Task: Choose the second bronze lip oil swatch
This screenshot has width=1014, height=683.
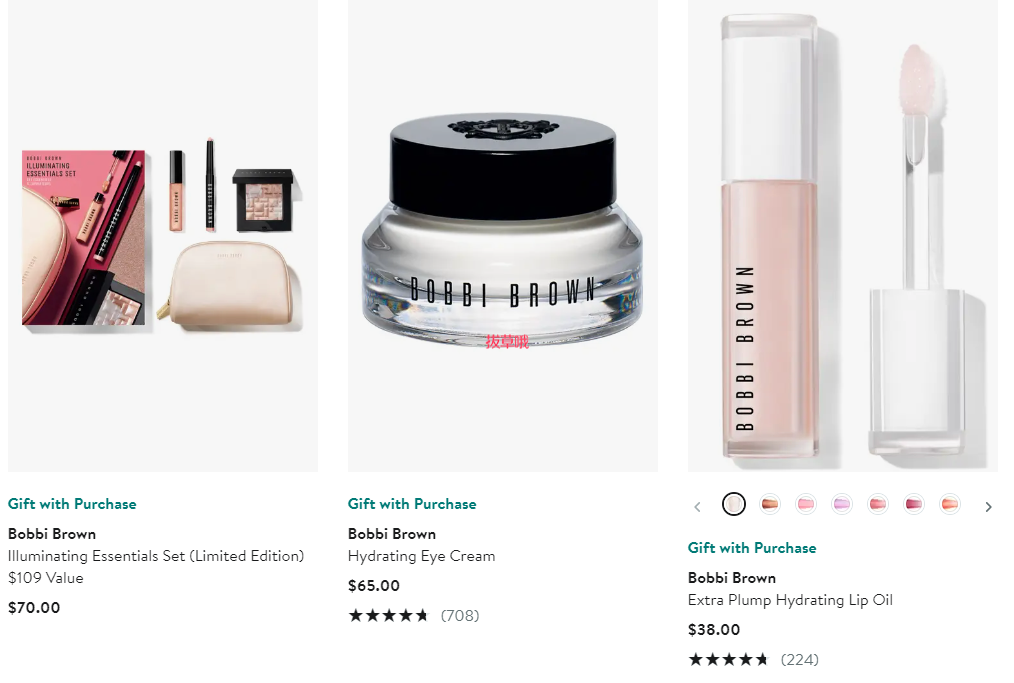Action: coord(770,504)
